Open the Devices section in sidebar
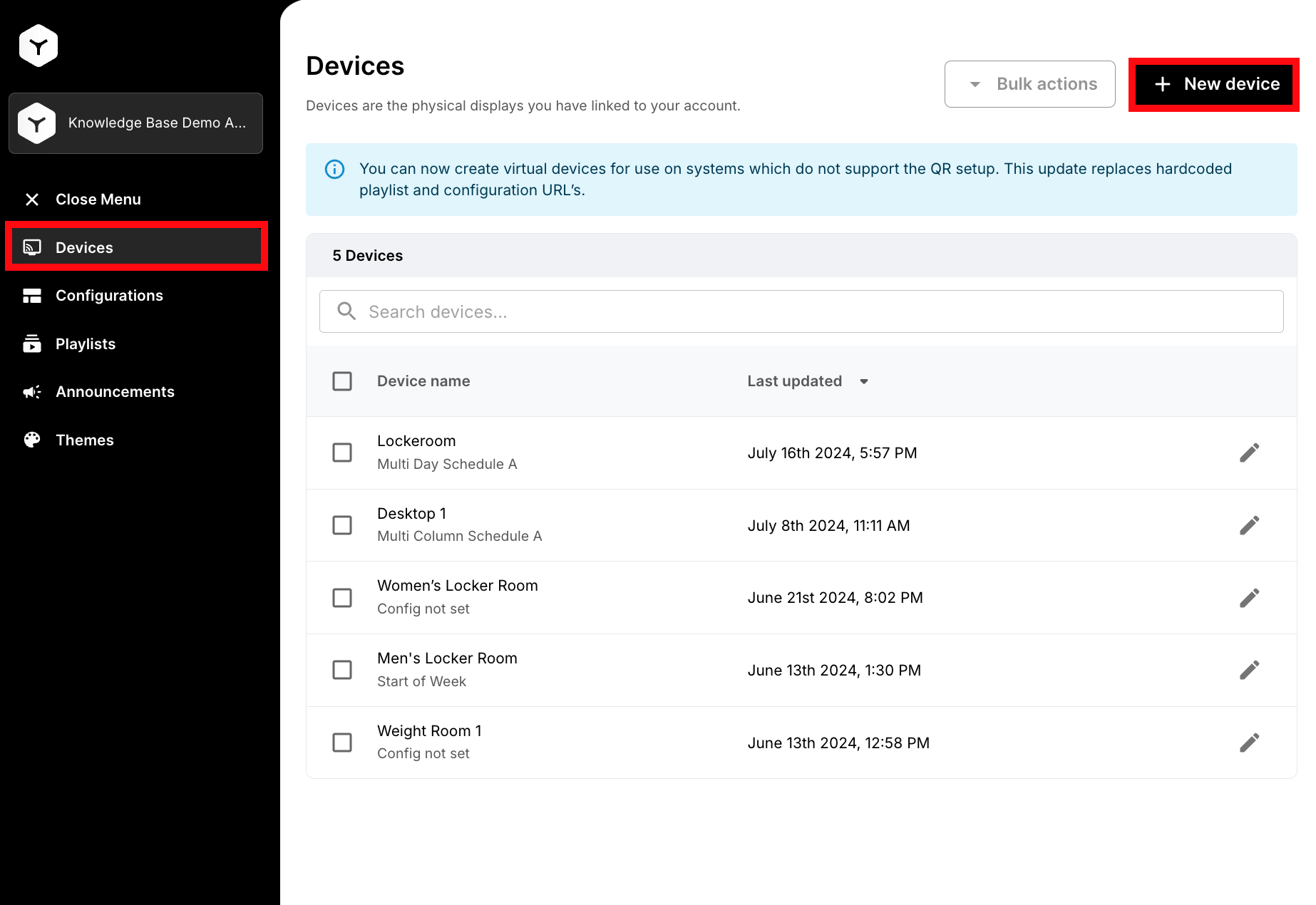 tap(136, 247)
